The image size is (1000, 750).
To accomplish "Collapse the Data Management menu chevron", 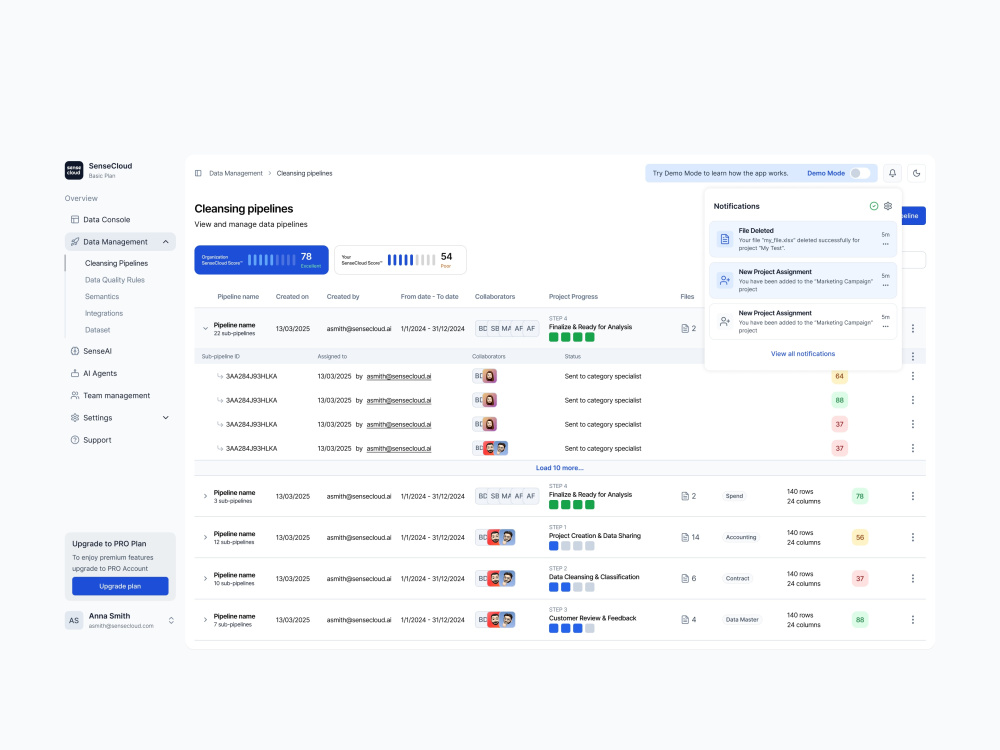I will coord(166,242).
